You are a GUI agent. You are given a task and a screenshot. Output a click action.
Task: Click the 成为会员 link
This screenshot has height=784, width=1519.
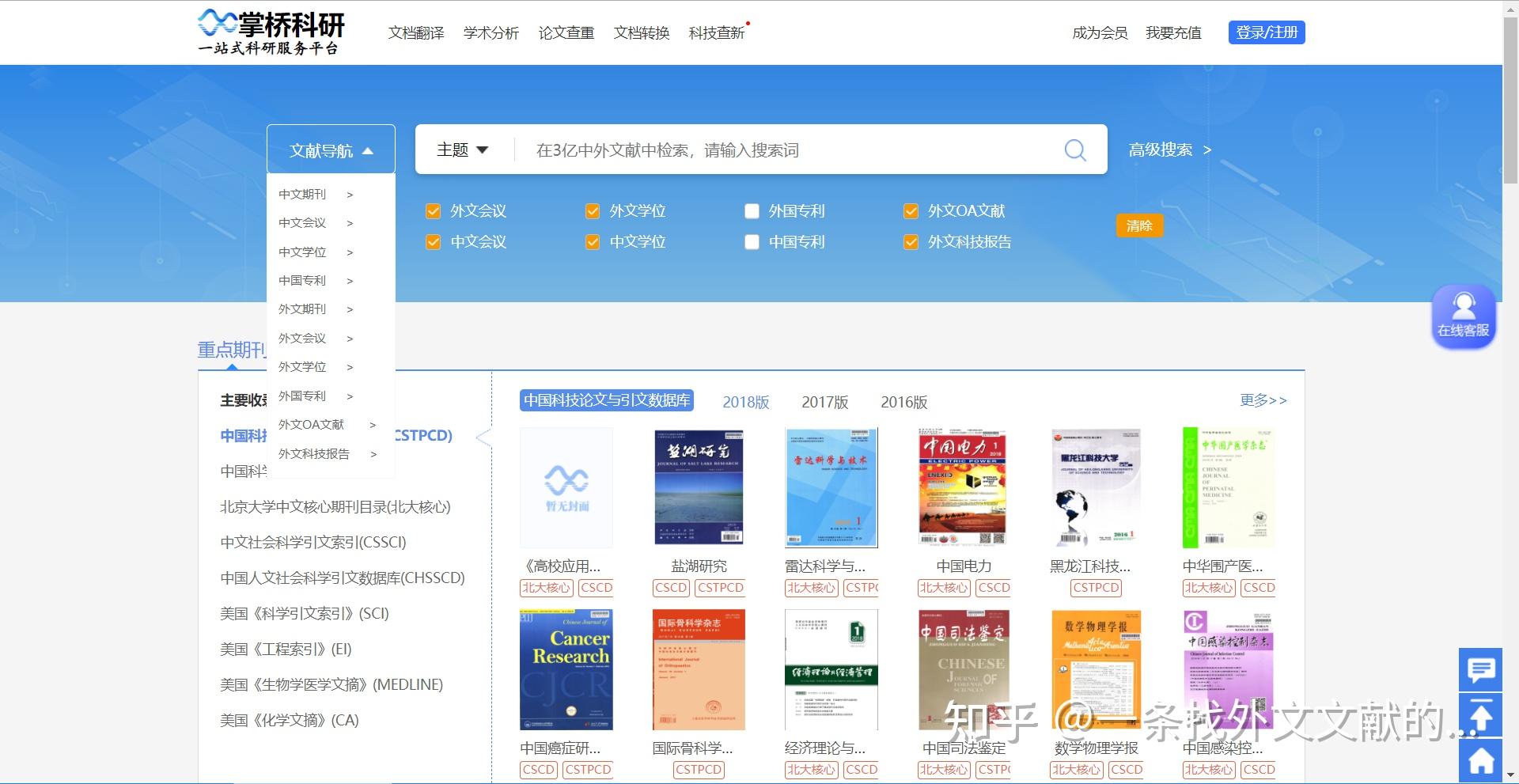pyautogui.click(x=1100, y=32)
